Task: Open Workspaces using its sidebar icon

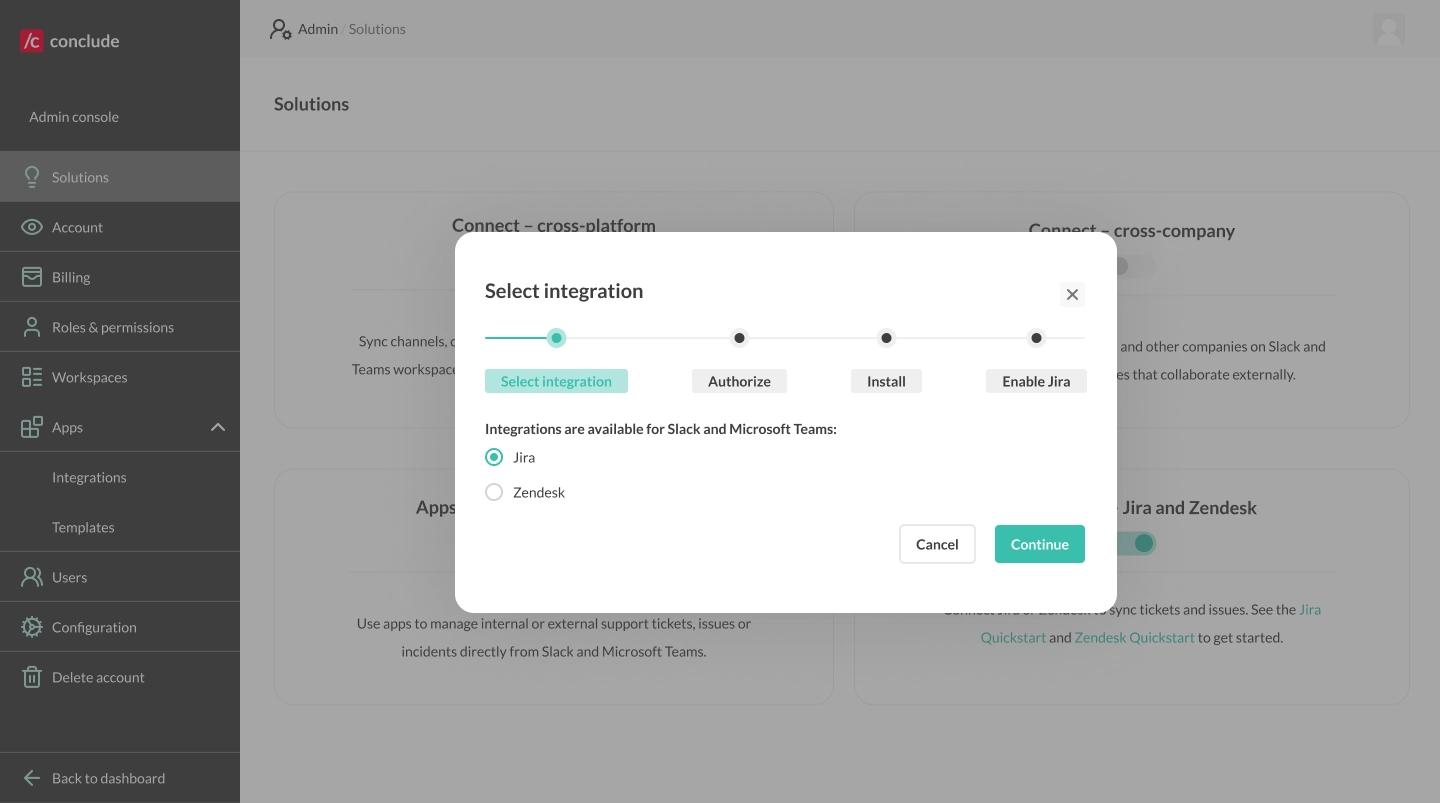Action: [31, 376]
